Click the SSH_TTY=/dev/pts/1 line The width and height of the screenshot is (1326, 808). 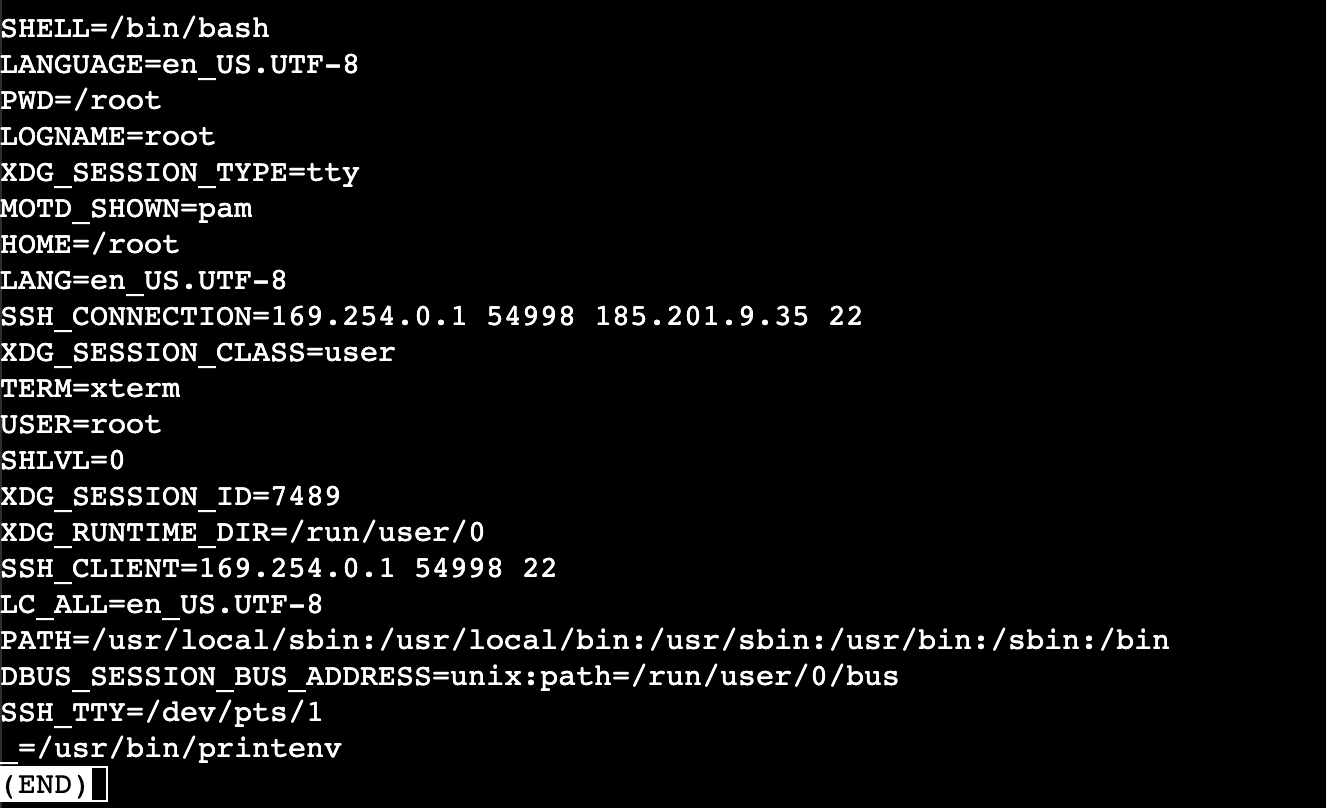click(x=162, y=712)
